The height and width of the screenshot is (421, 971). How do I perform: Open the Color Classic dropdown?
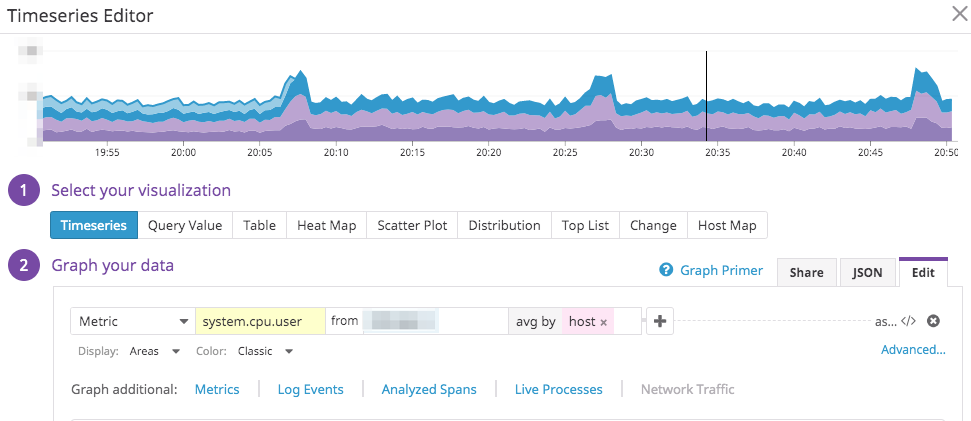tap(265, 352)
